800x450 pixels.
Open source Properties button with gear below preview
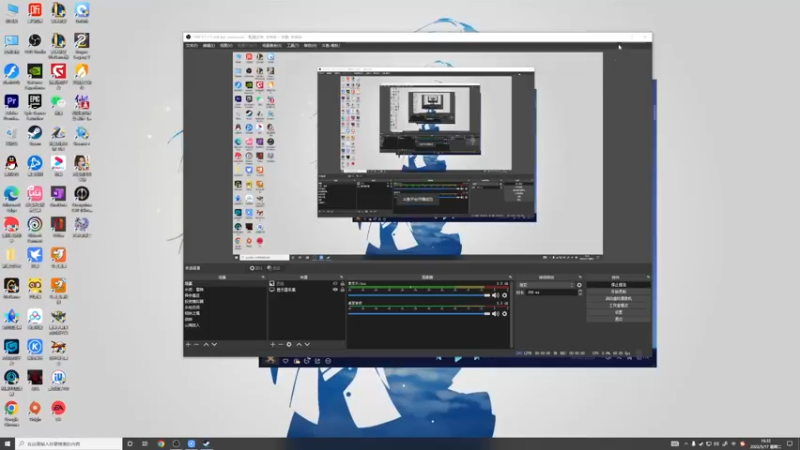tap(256, 268)
